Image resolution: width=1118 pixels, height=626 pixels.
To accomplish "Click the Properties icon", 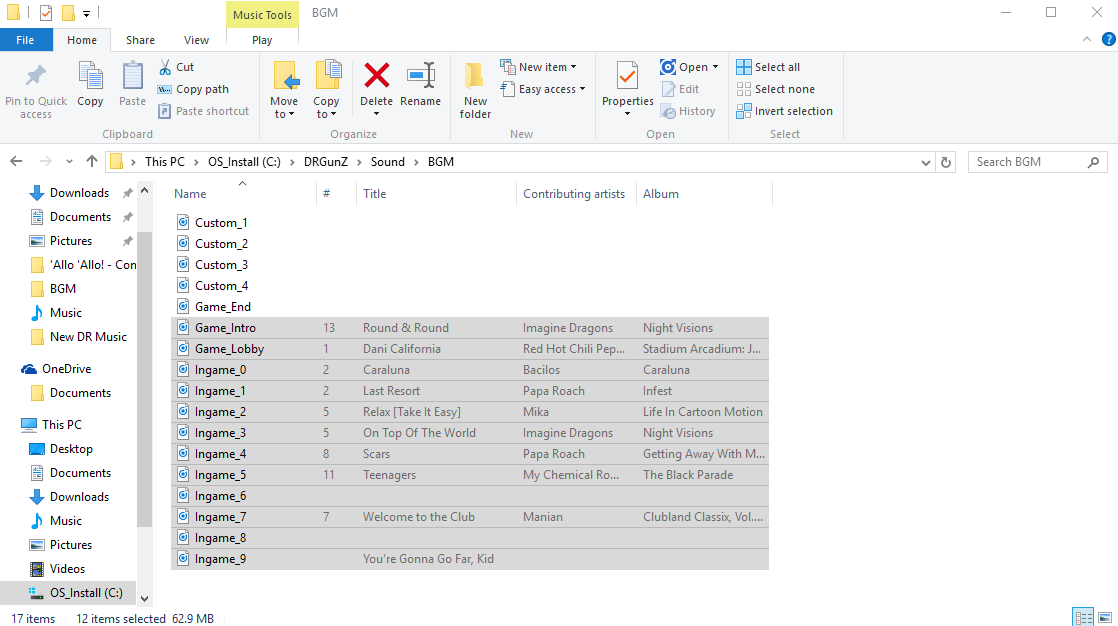I will pos(627,76).
